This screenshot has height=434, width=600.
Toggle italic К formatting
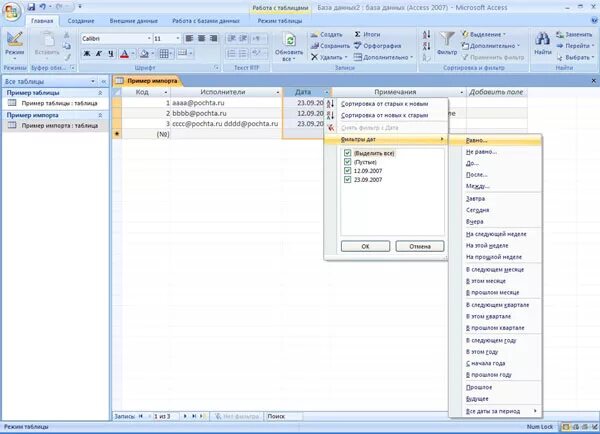coord(99,54)
